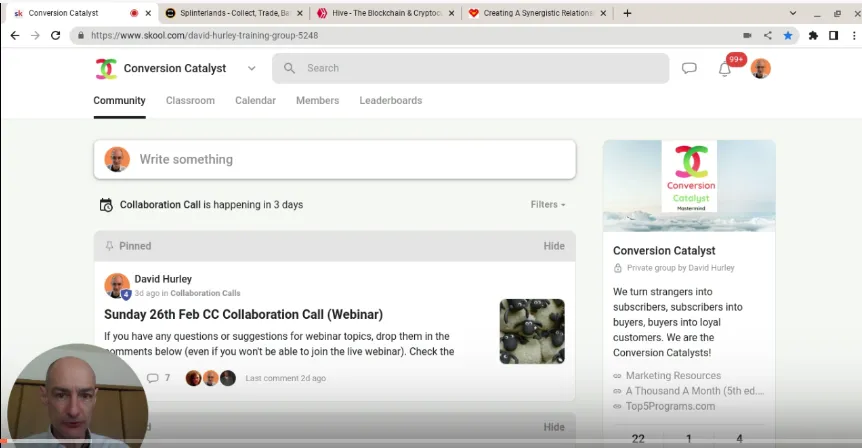The image size is (862, 448).
Task: Click the calendar icon beside Collaboration Call
Action: pos(106,205)
